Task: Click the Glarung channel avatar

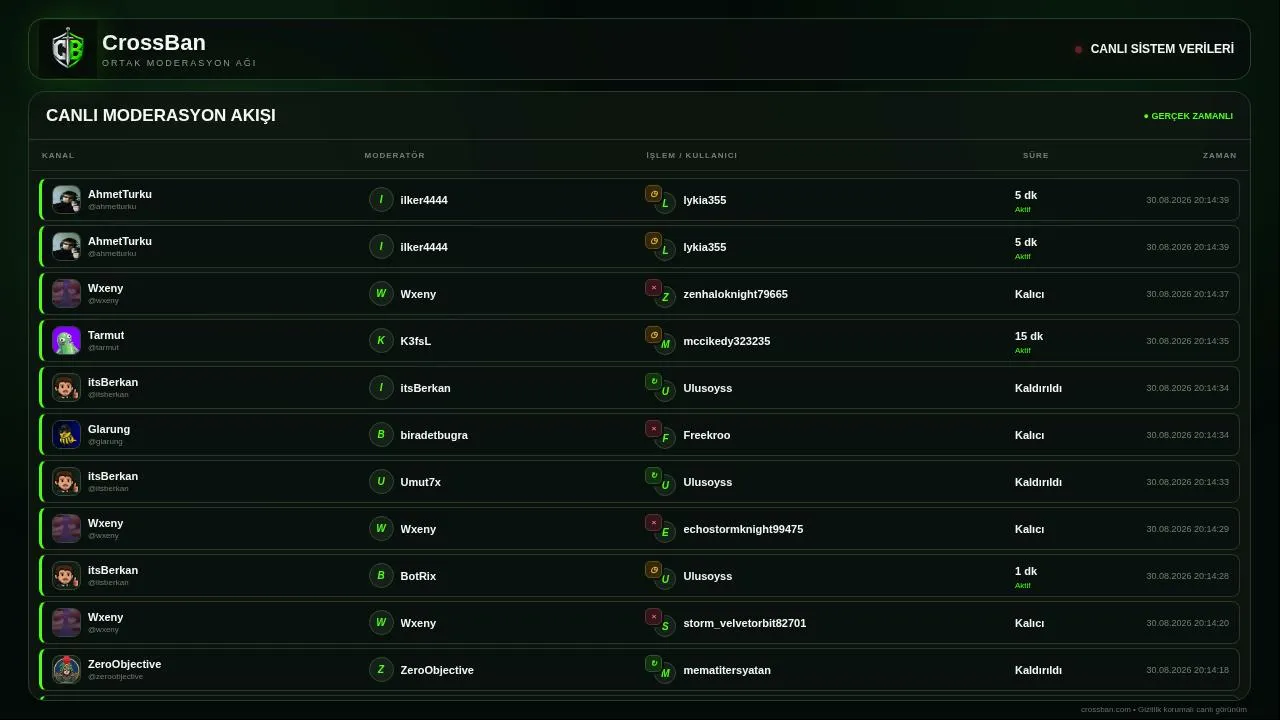Action: (x=66, y=435)
